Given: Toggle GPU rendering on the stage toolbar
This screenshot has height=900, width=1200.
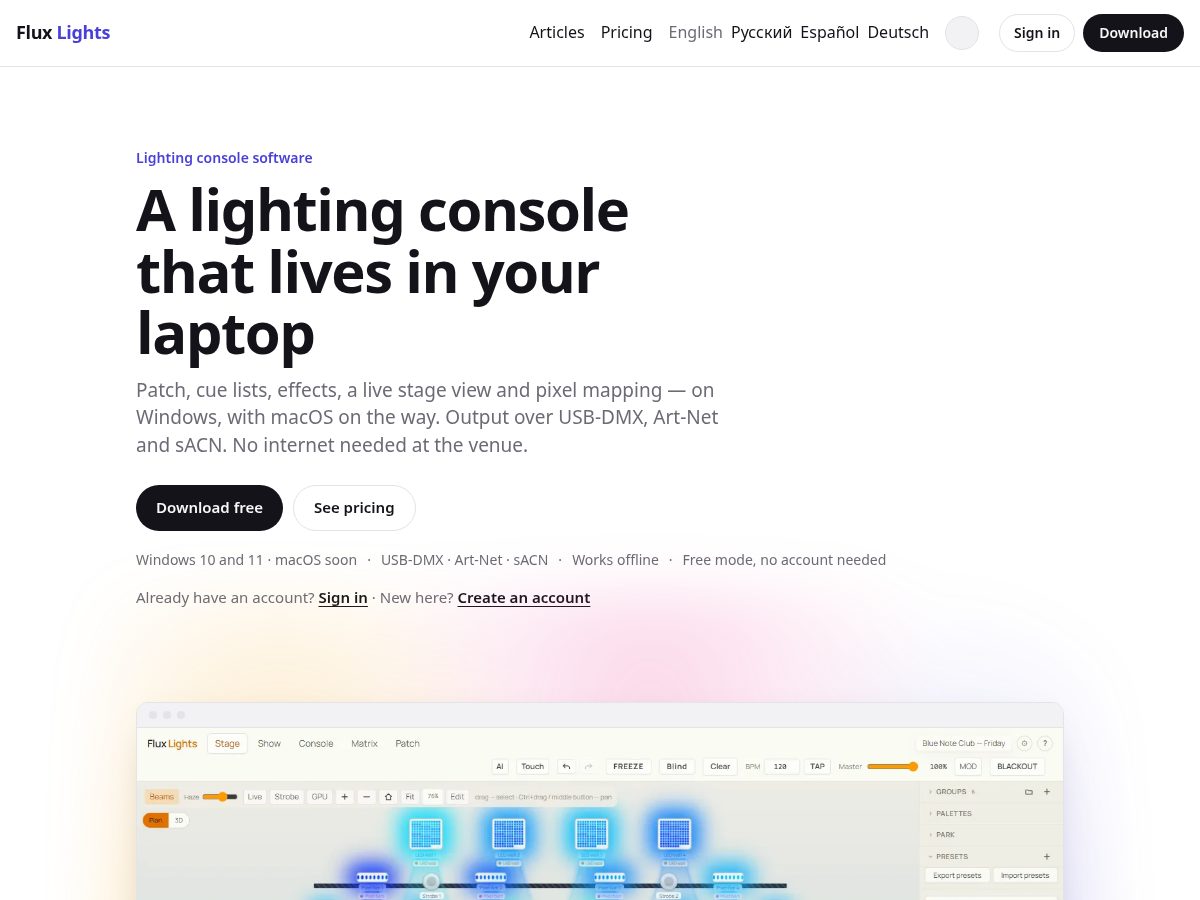Looking at the screenshot, I should 320,797.
